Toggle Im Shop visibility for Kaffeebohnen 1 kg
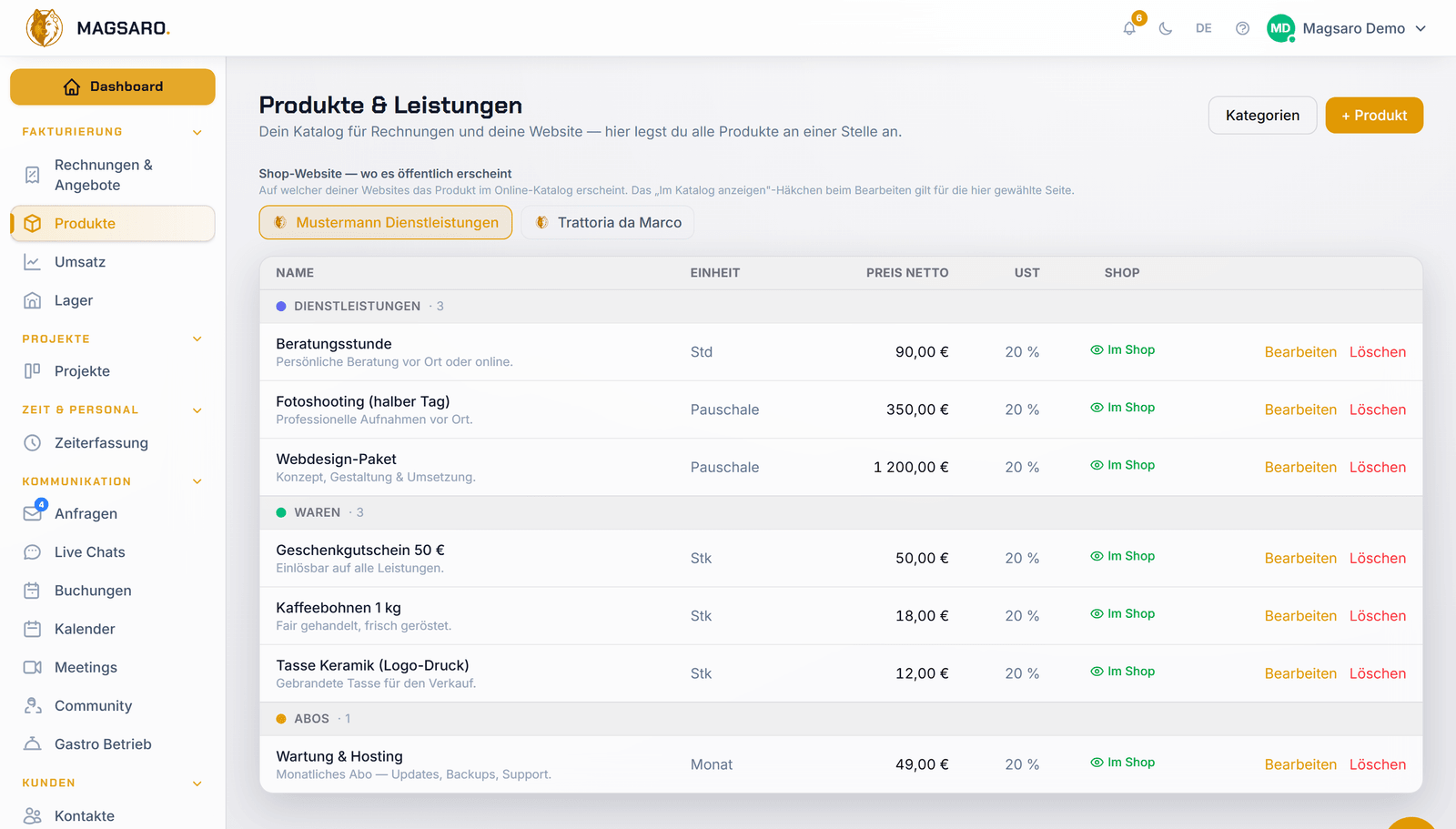 [1123, 614]
